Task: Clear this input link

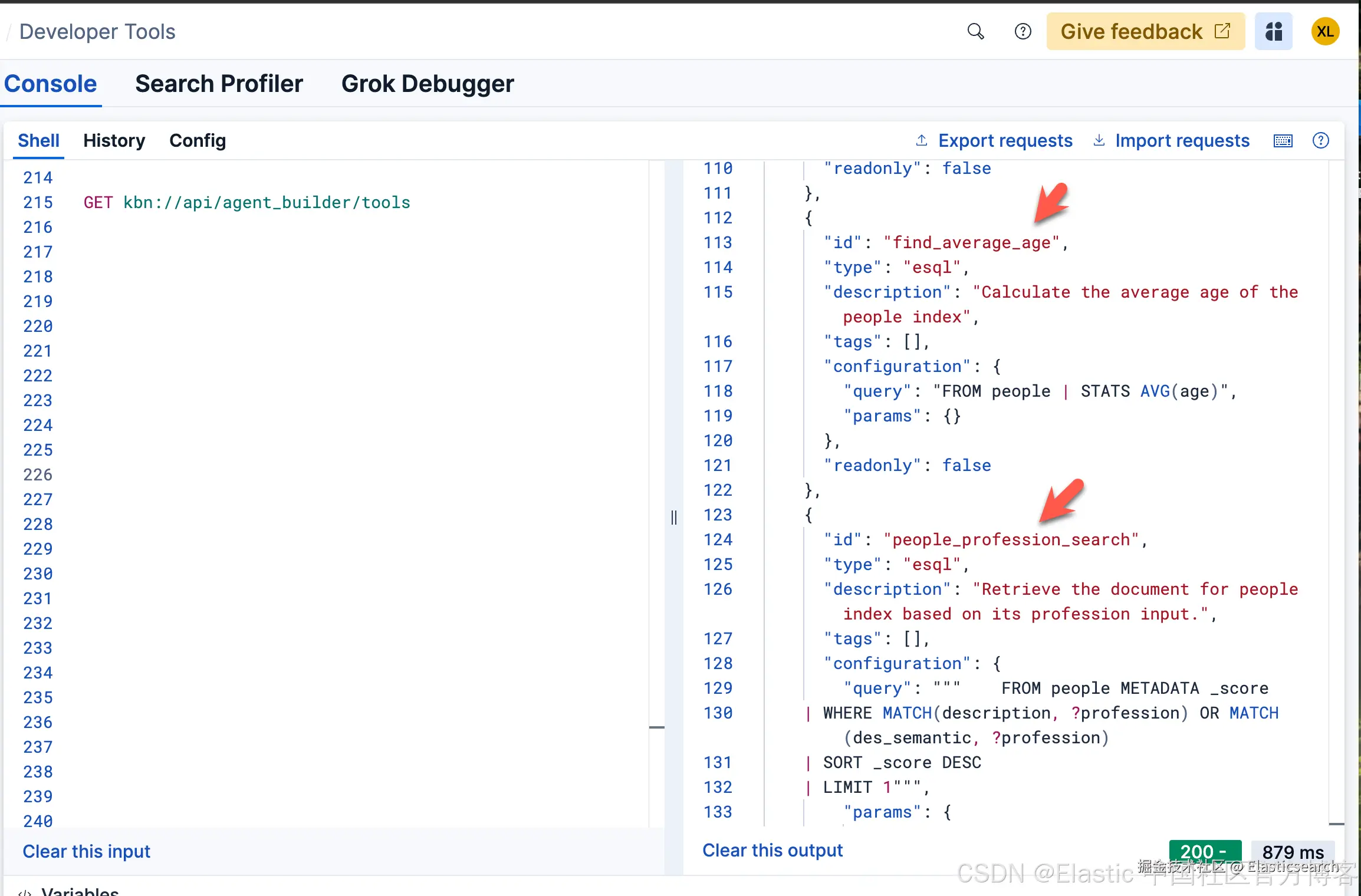Action: 87,851
